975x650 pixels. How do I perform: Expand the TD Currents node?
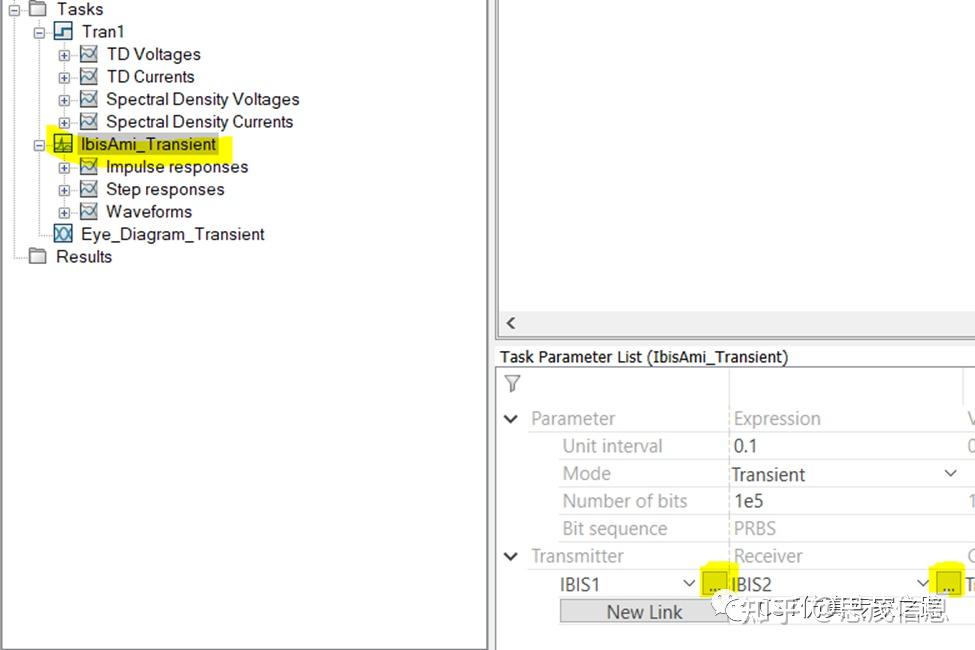coord(64,78)
